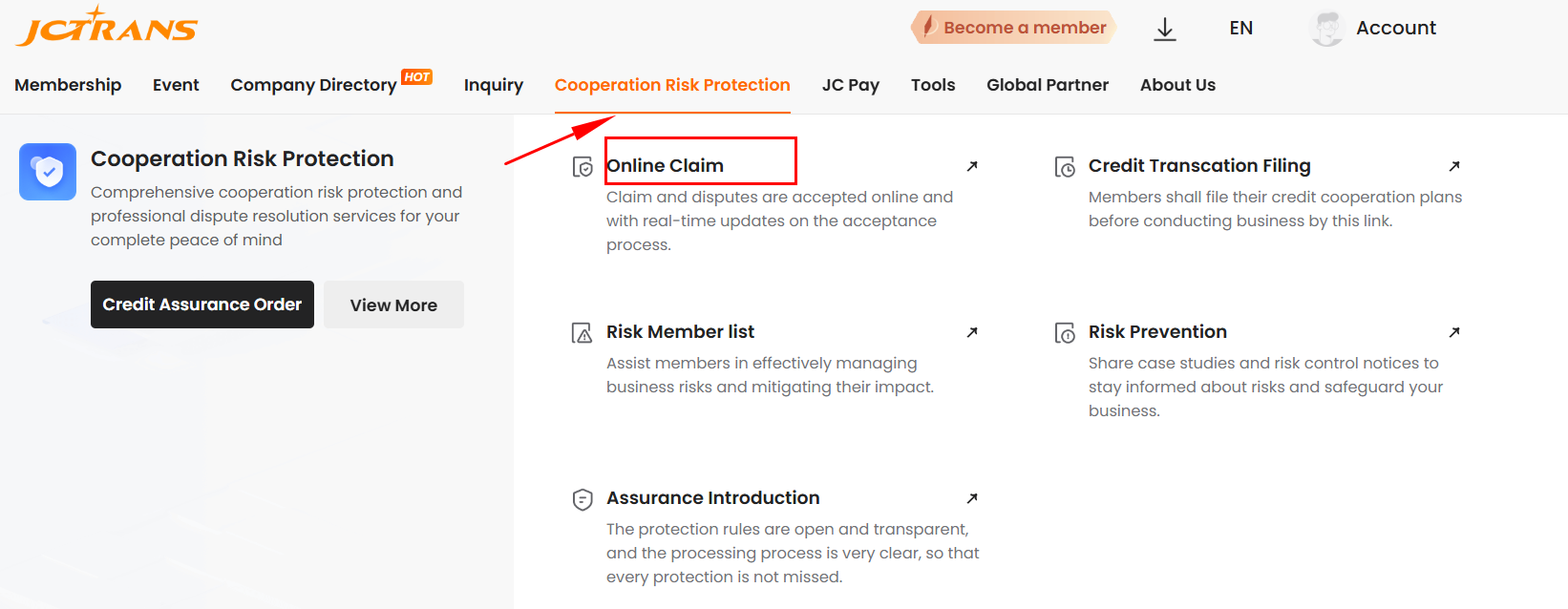The width and height of the screenshot is (1568, 609).
Task: Click the blue shield Cooperation Risk Protection icon
Action: (x=48, y=172)
